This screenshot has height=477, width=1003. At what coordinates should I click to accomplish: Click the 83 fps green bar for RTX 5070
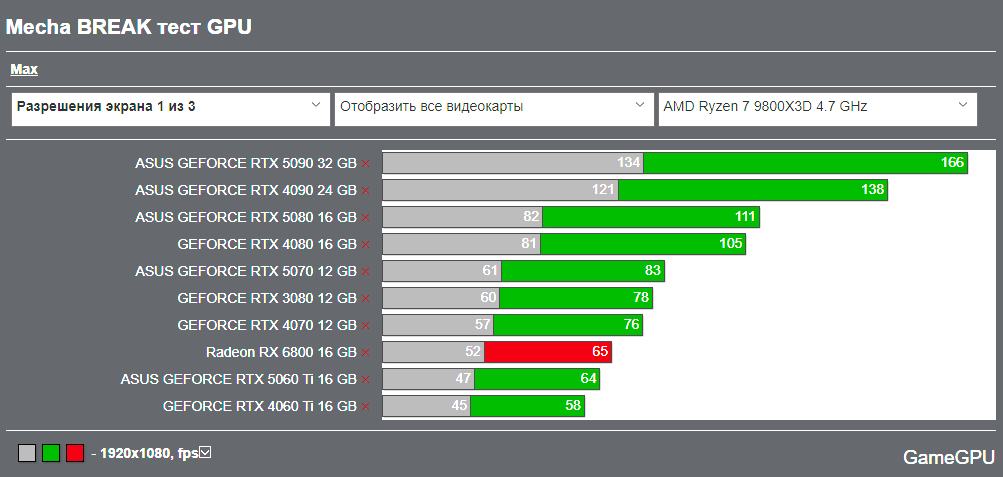583,271
